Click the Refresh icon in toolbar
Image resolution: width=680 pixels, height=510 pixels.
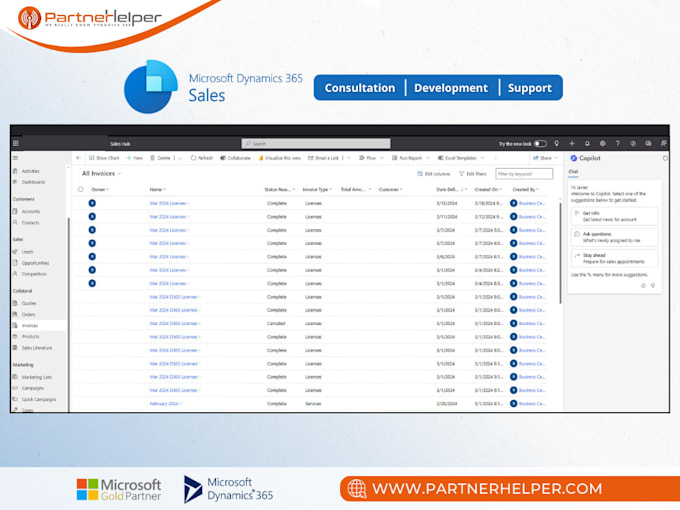(193, 158)
